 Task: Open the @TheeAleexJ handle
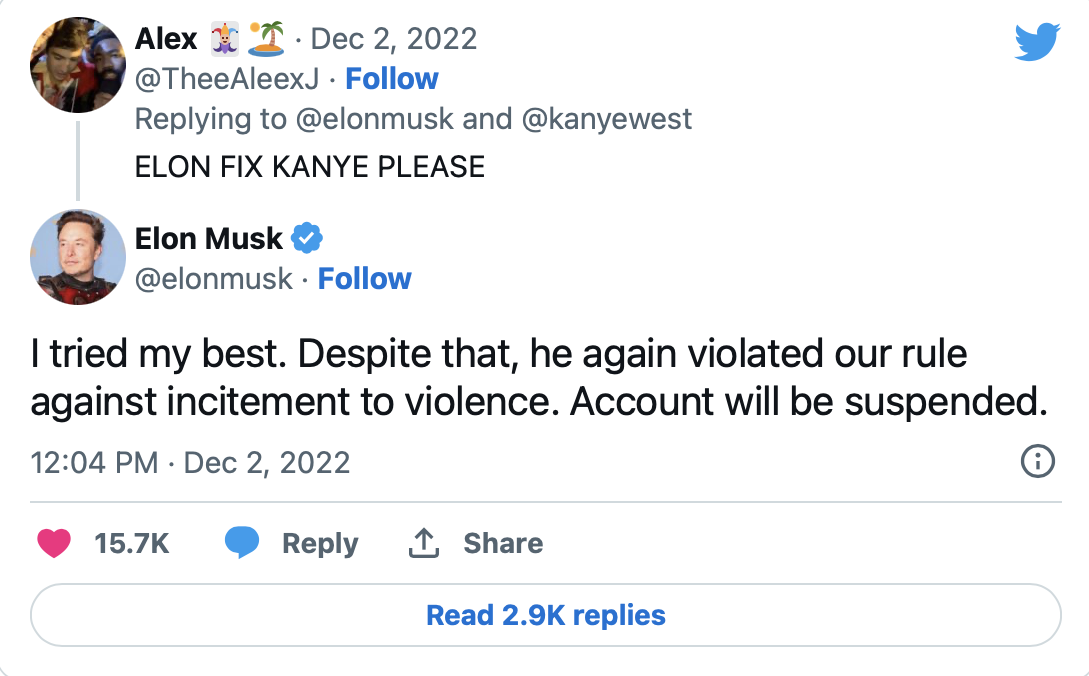(227, 79)
